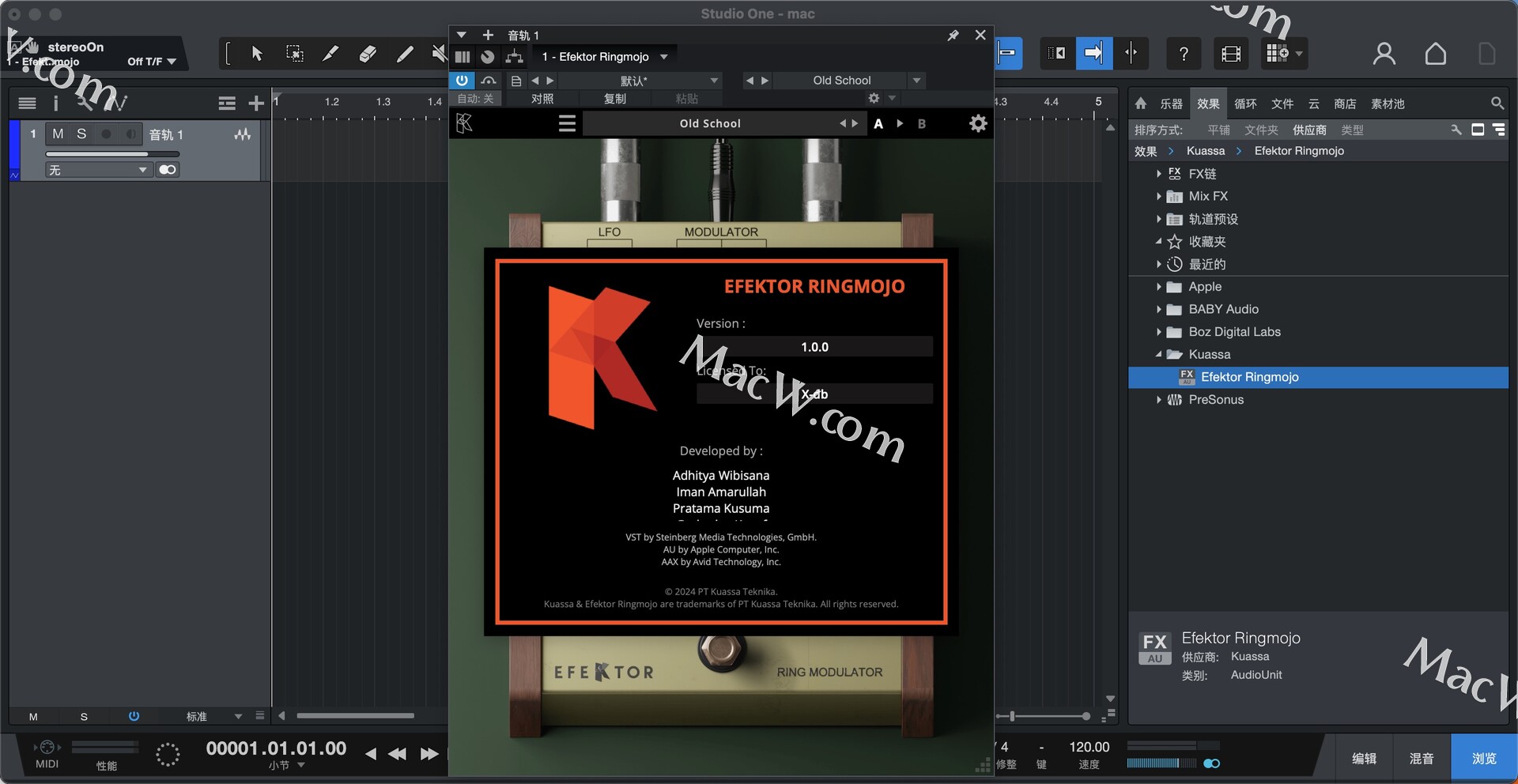Expand the 轨道预设 folder
Image resolution: width=1518 pixels, height=784 pixels.
tap(1159, 219)
